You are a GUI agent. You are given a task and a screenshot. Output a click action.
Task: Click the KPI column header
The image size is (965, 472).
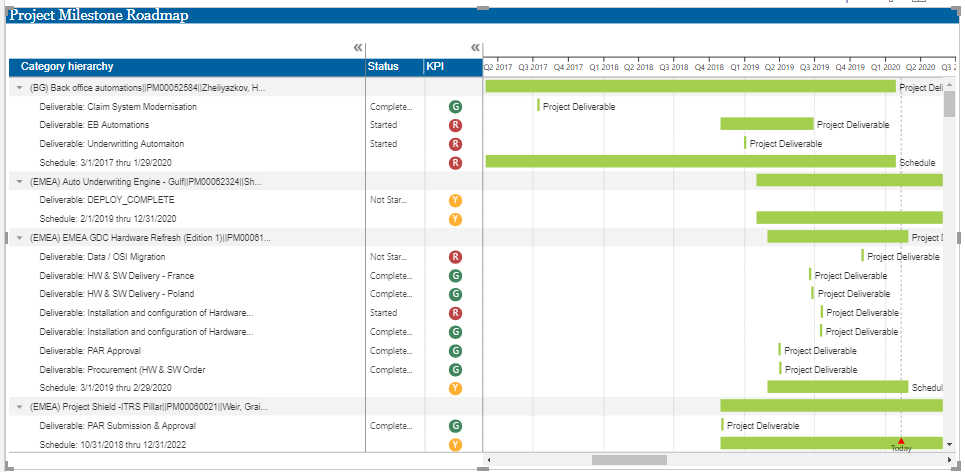click(x=453, y=66)
